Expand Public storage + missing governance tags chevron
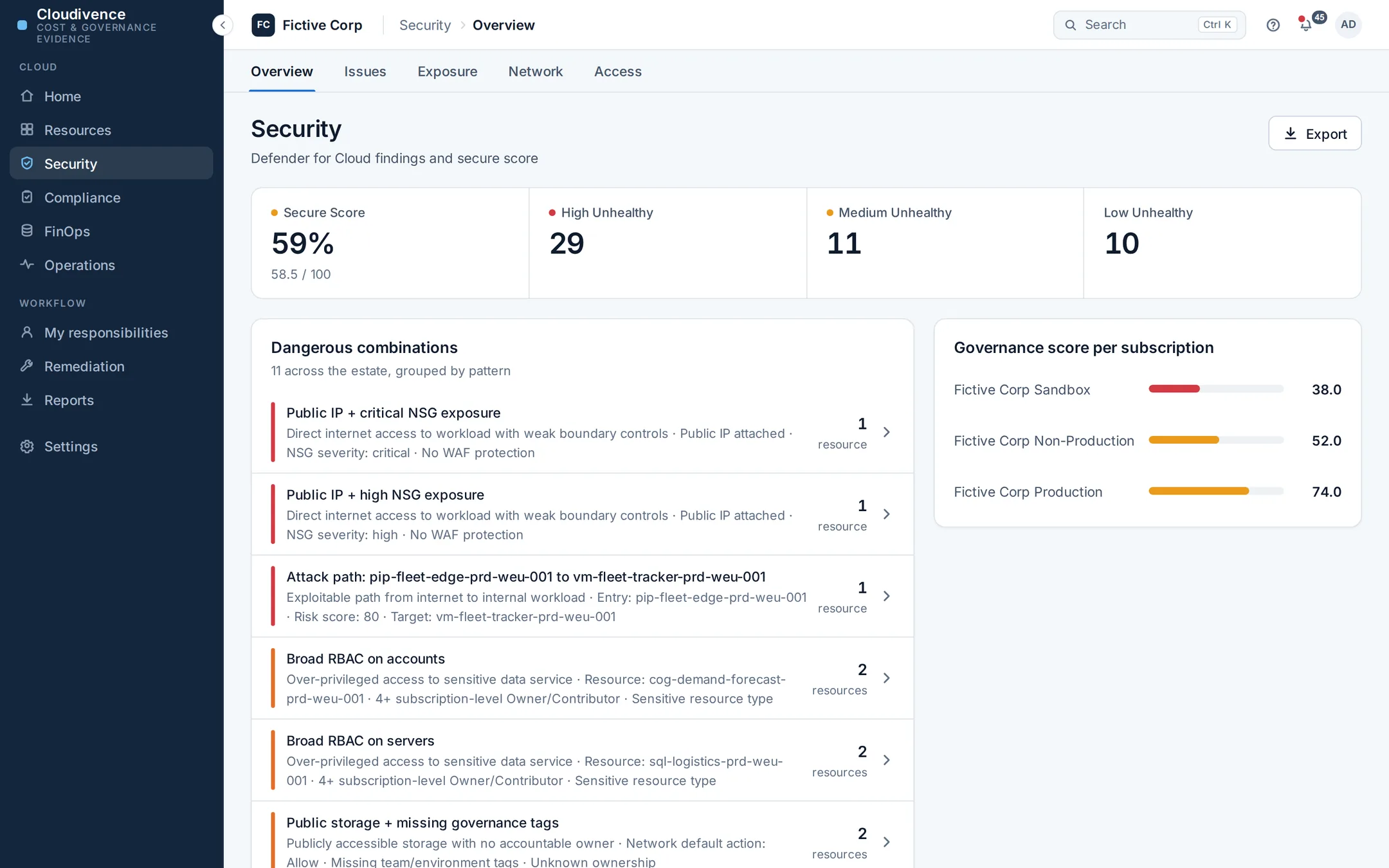 point(887,842)
